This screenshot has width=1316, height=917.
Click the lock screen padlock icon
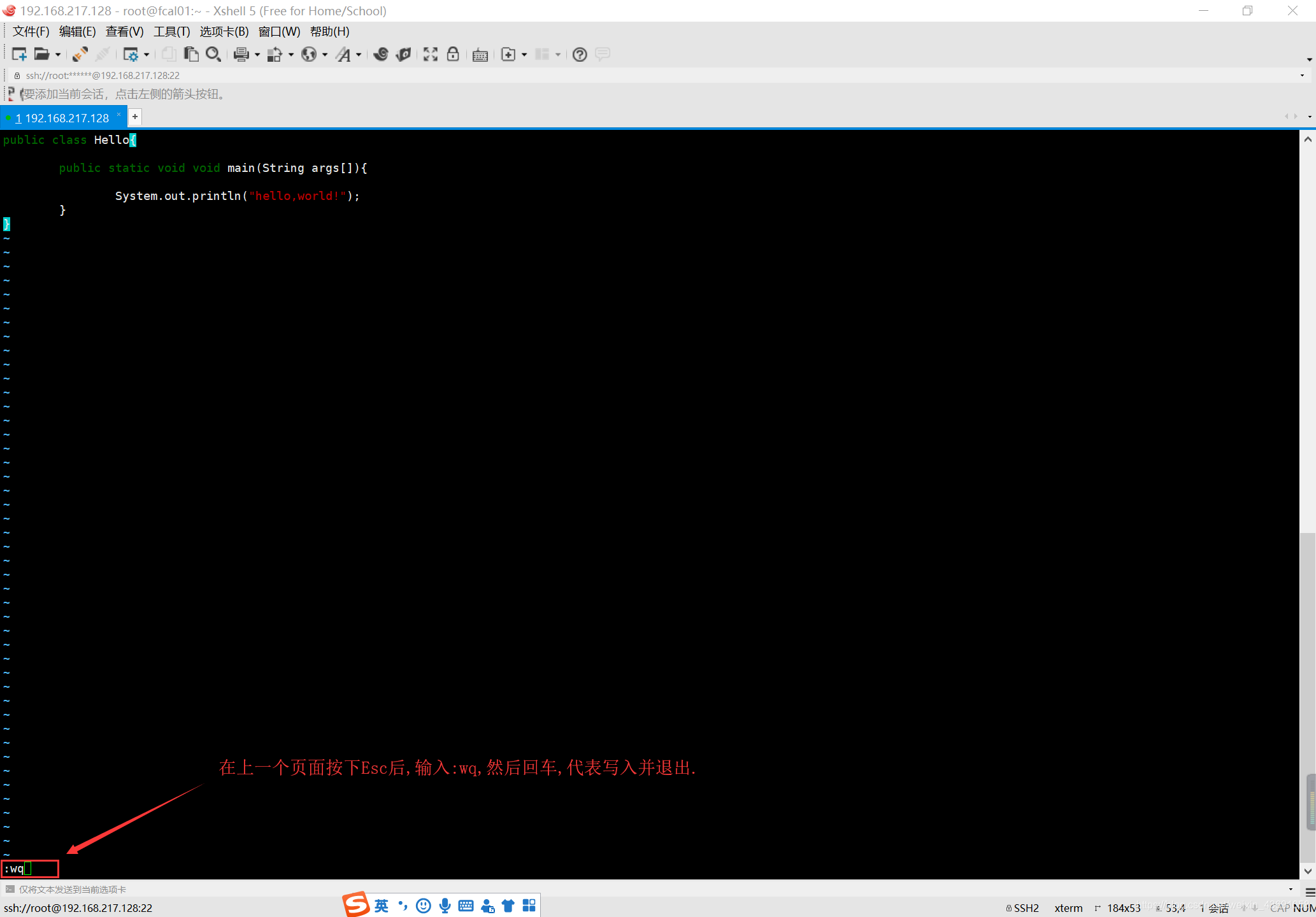(x=453, y=55)
